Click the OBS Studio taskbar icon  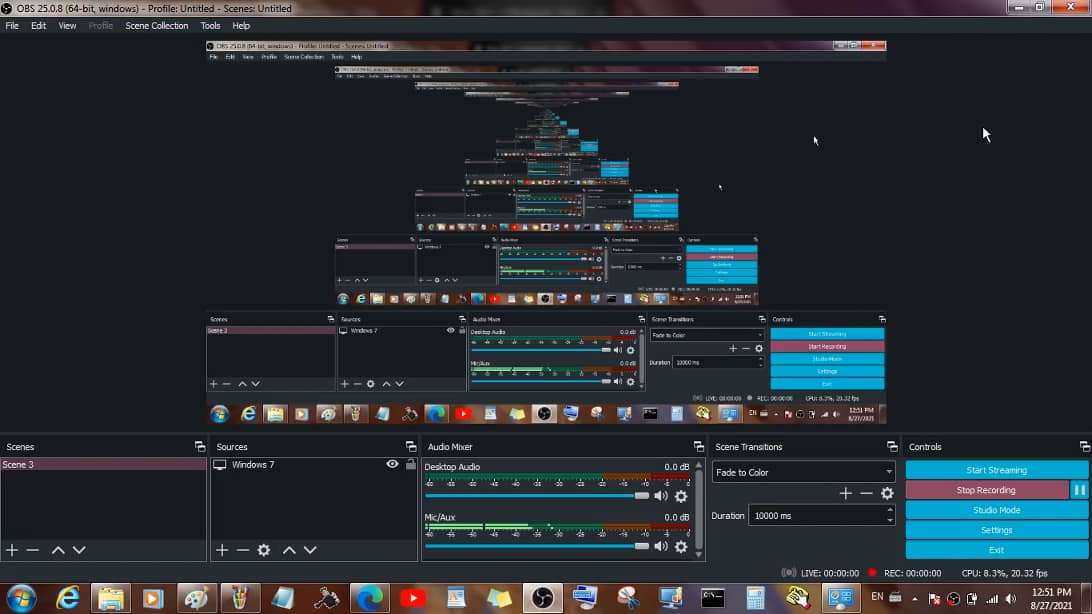(x=543, y=598)
